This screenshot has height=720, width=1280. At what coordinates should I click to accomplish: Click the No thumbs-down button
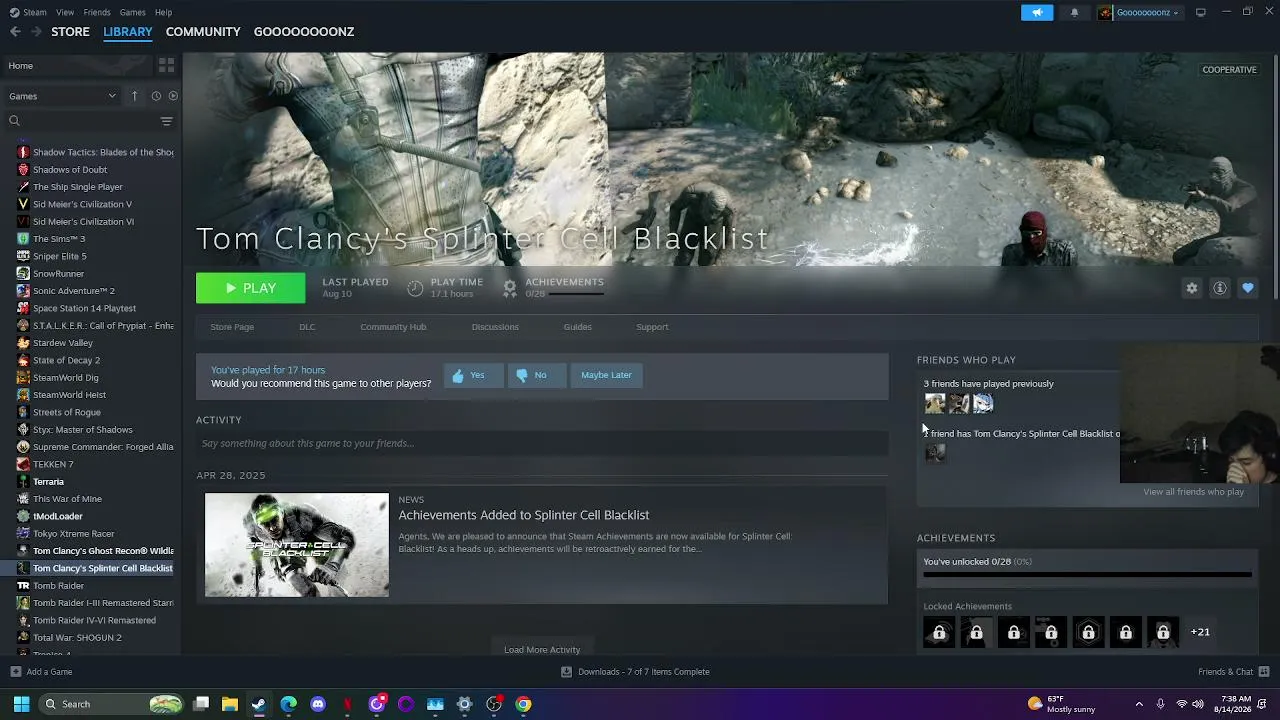point(536,375)
